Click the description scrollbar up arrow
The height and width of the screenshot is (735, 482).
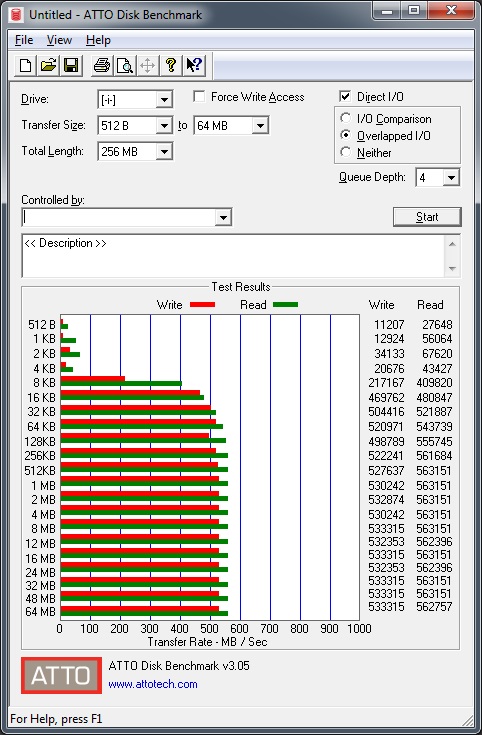coord(452,244)
